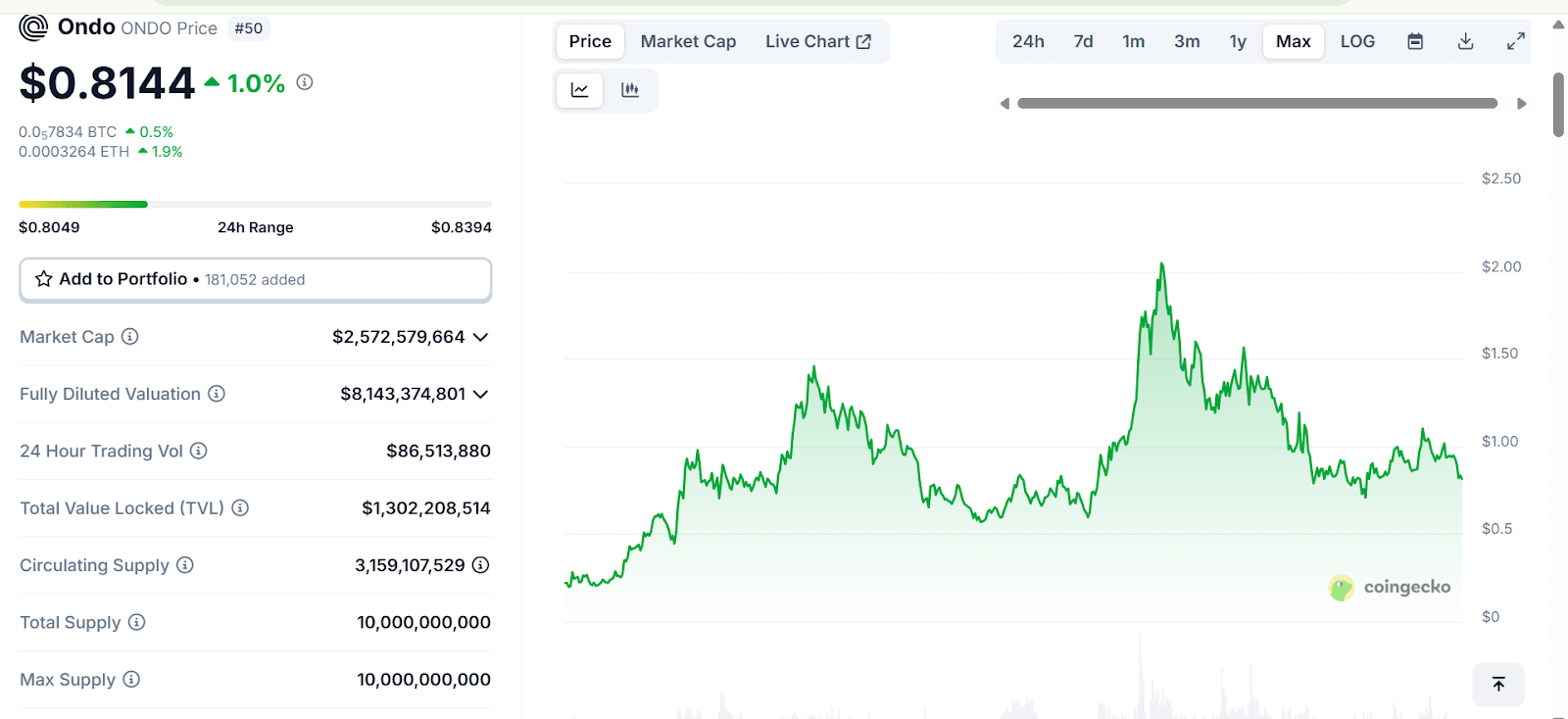
Task: Toggle LOG scale on chart
Action: click(x=1357, y=41)
